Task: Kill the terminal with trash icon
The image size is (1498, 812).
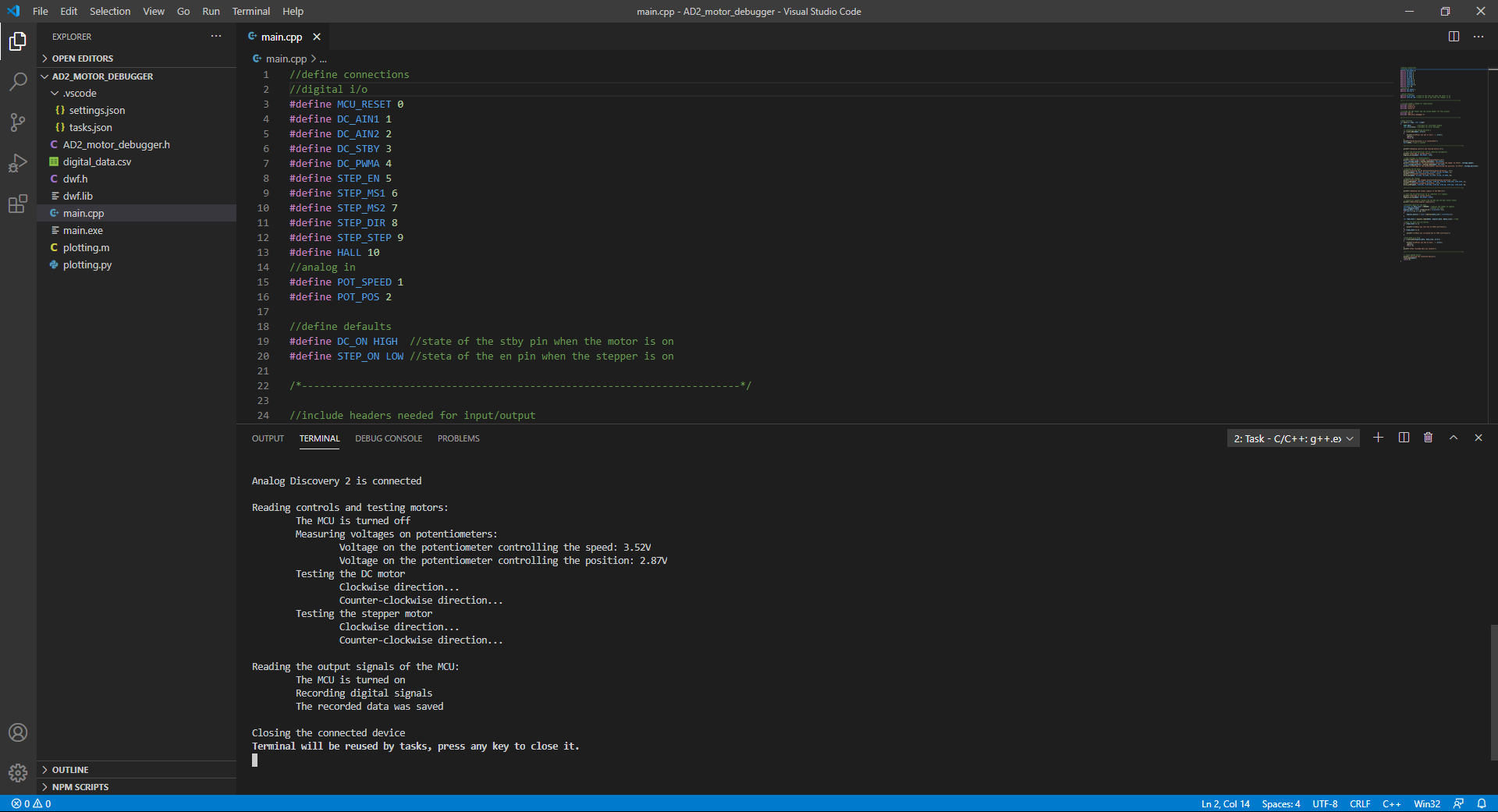Action: tap(1429, 438)
